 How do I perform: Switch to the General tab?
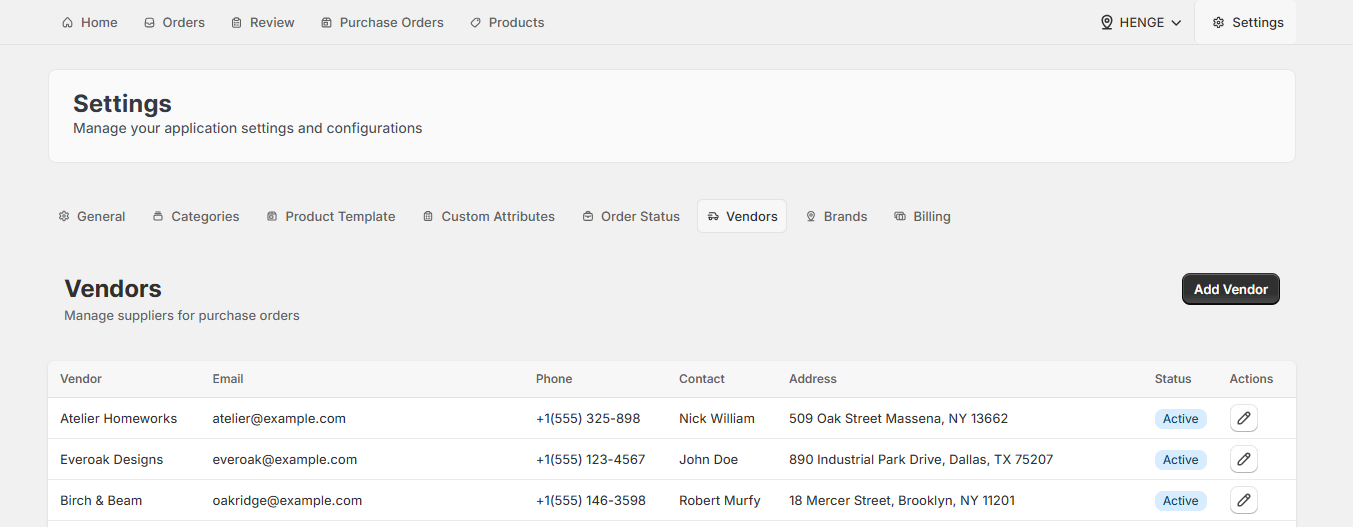pyautogui.click(x=92, y=216)
